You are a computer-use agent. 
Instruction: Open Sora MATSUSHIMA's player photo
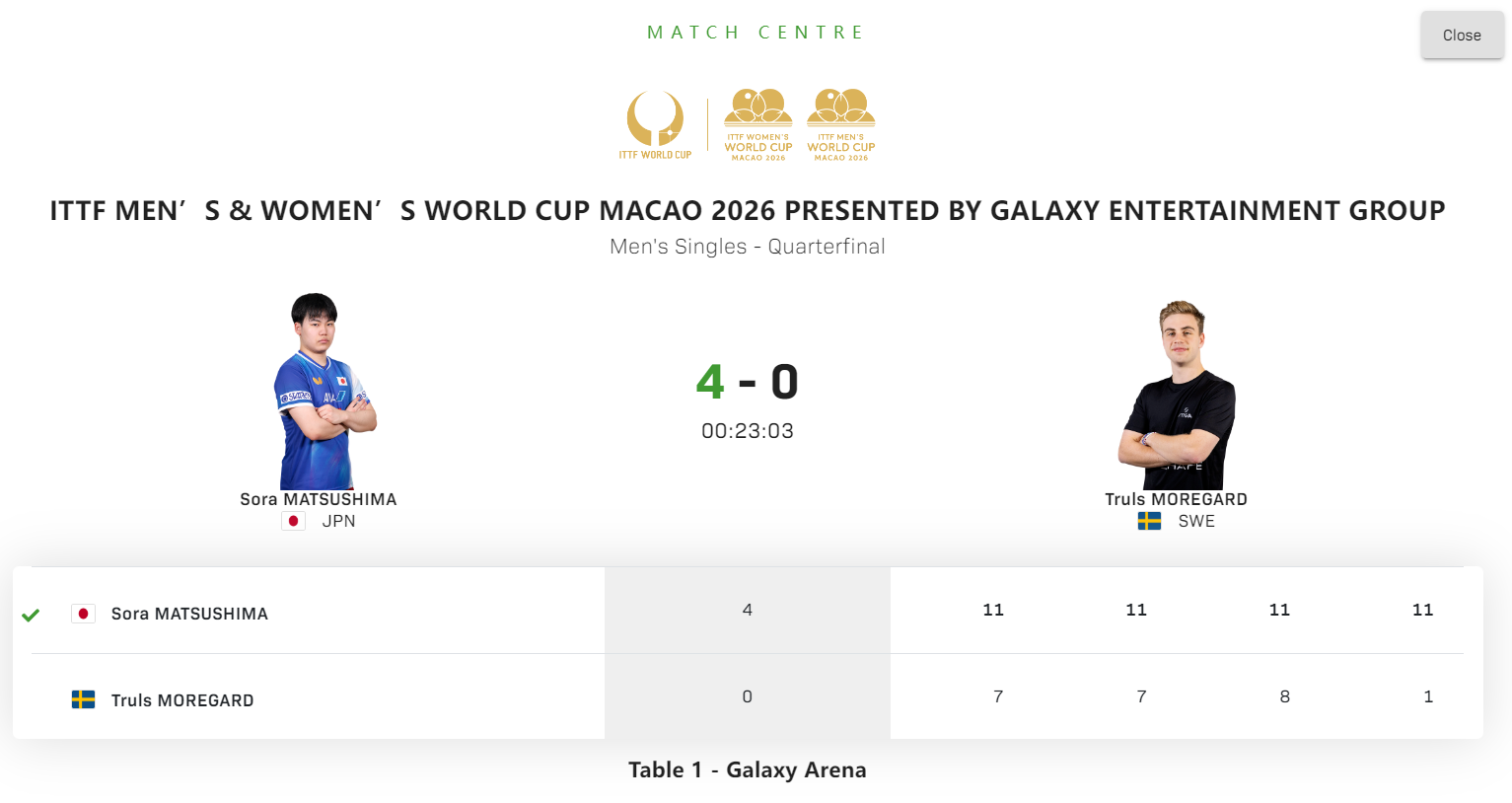pyautogui.click(x=323, y=392)
